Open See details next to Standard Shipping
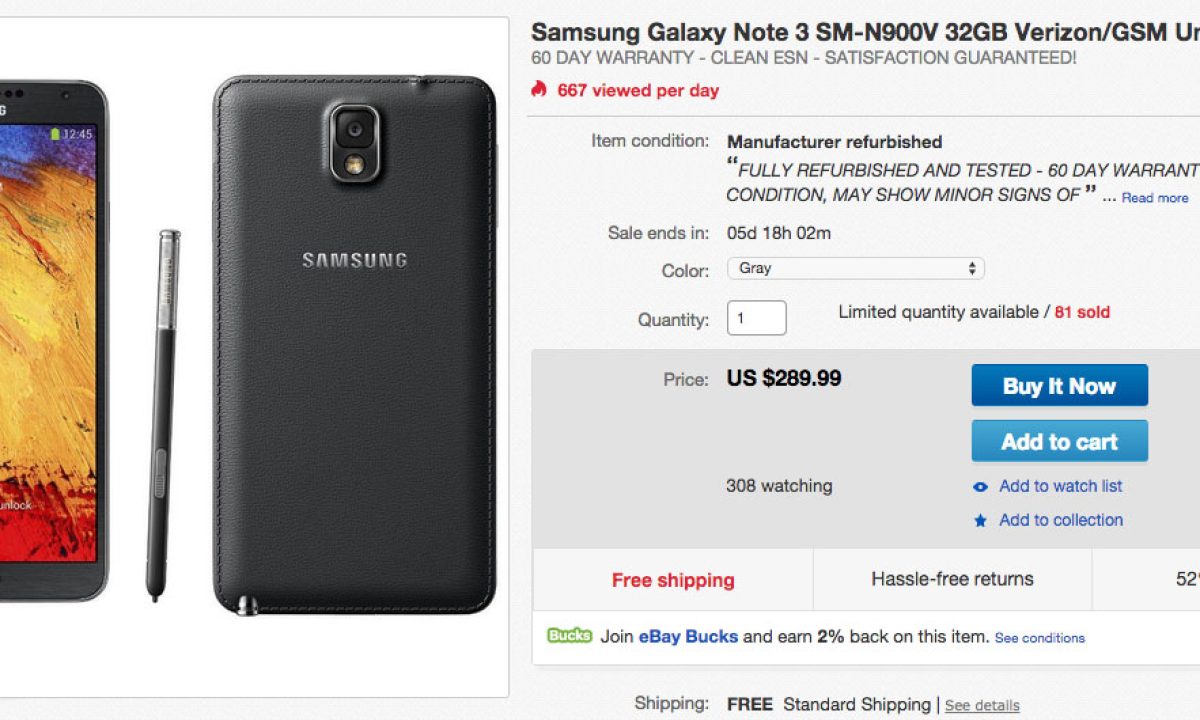 click(982, 705)
